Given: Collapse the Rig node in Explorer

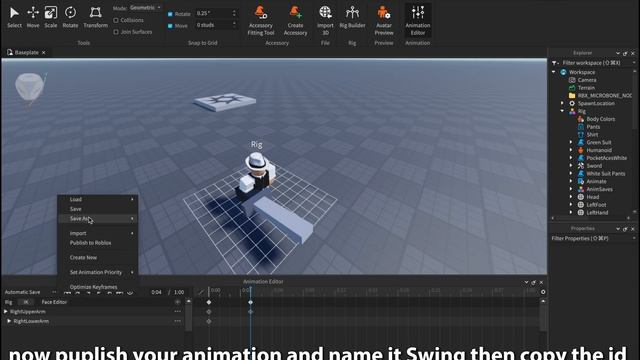Looking at the screenshot, I should [562, 111].
